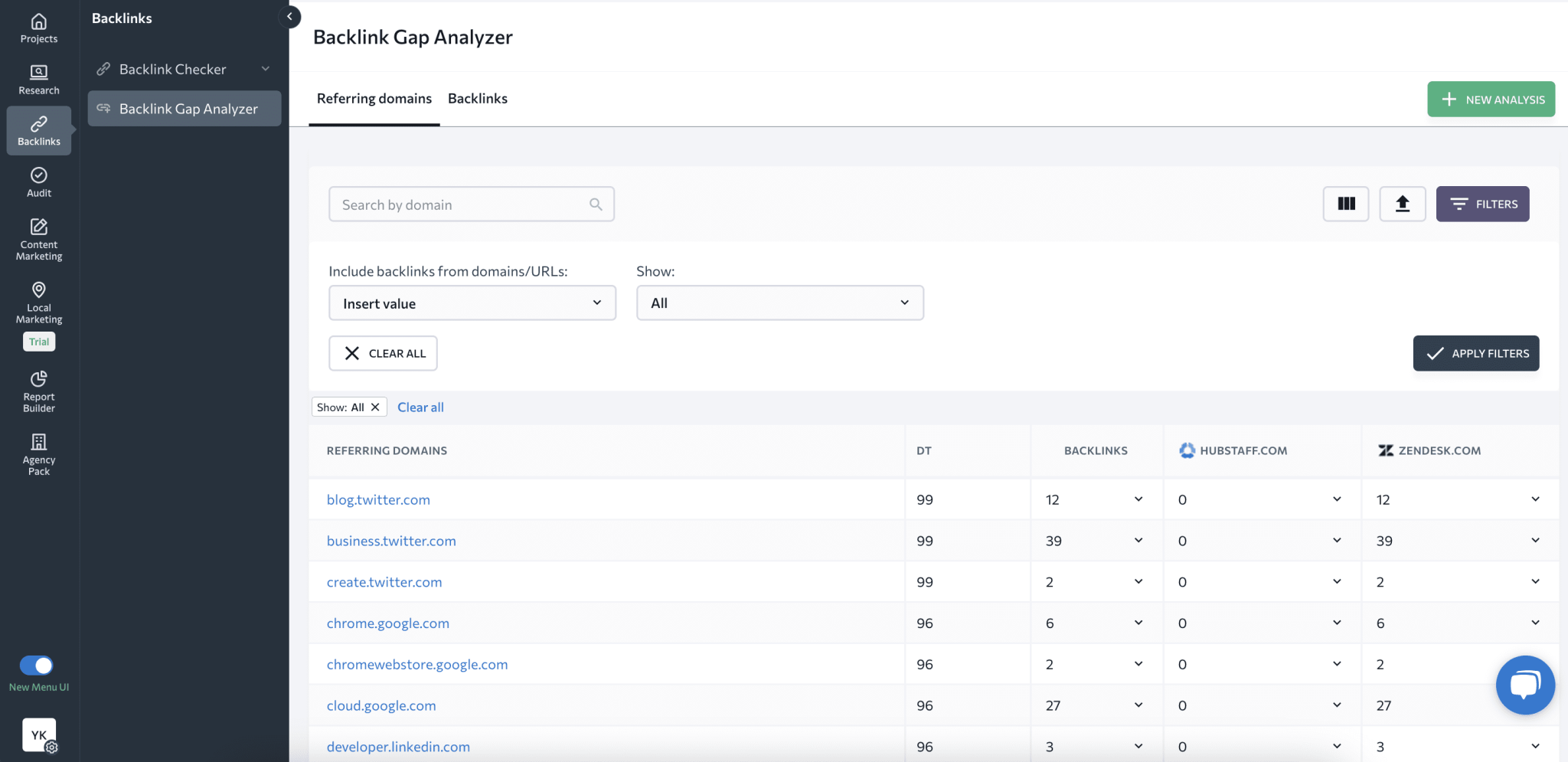Open the Show All dropdown
The height and width of the screenshot is (762, 1568).
coord(779,303)
